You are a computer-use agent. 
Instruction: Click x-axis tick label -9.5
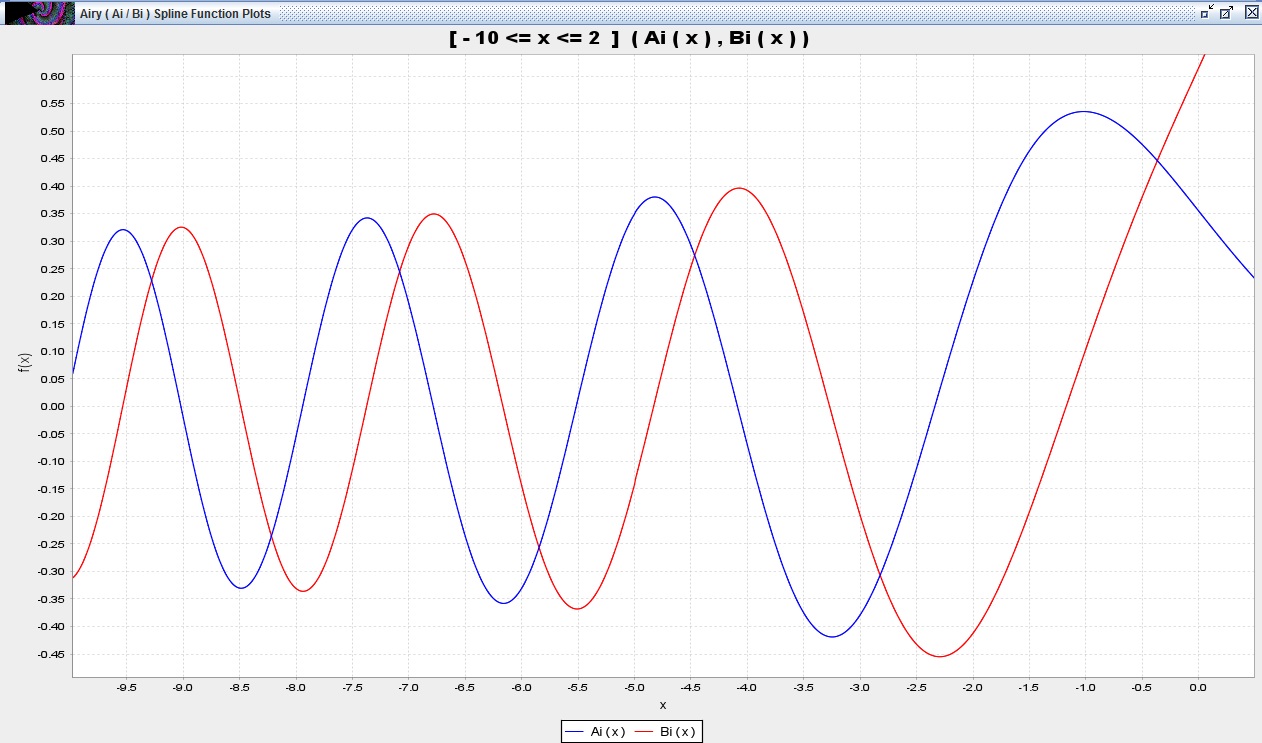click(x=126, y=688)
